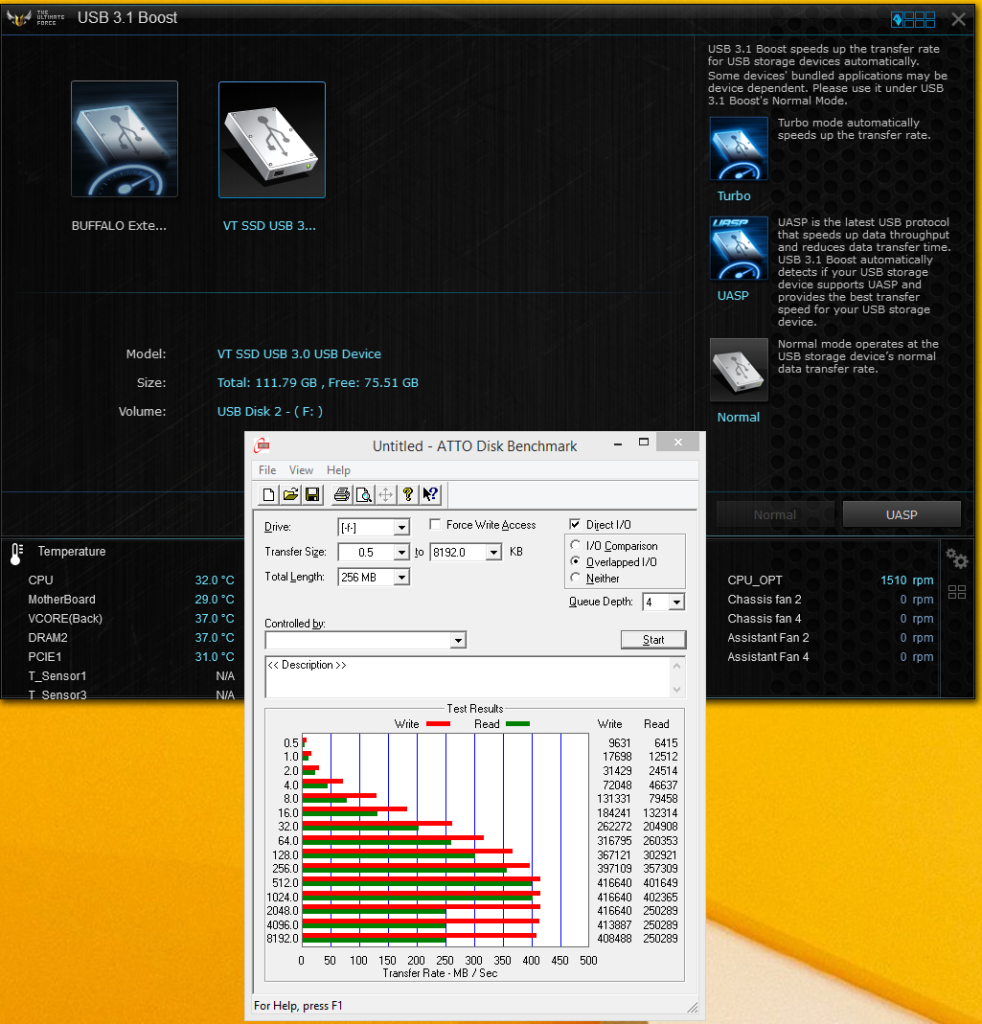Choose the Turbo mode icon

[x=738, y=149]
